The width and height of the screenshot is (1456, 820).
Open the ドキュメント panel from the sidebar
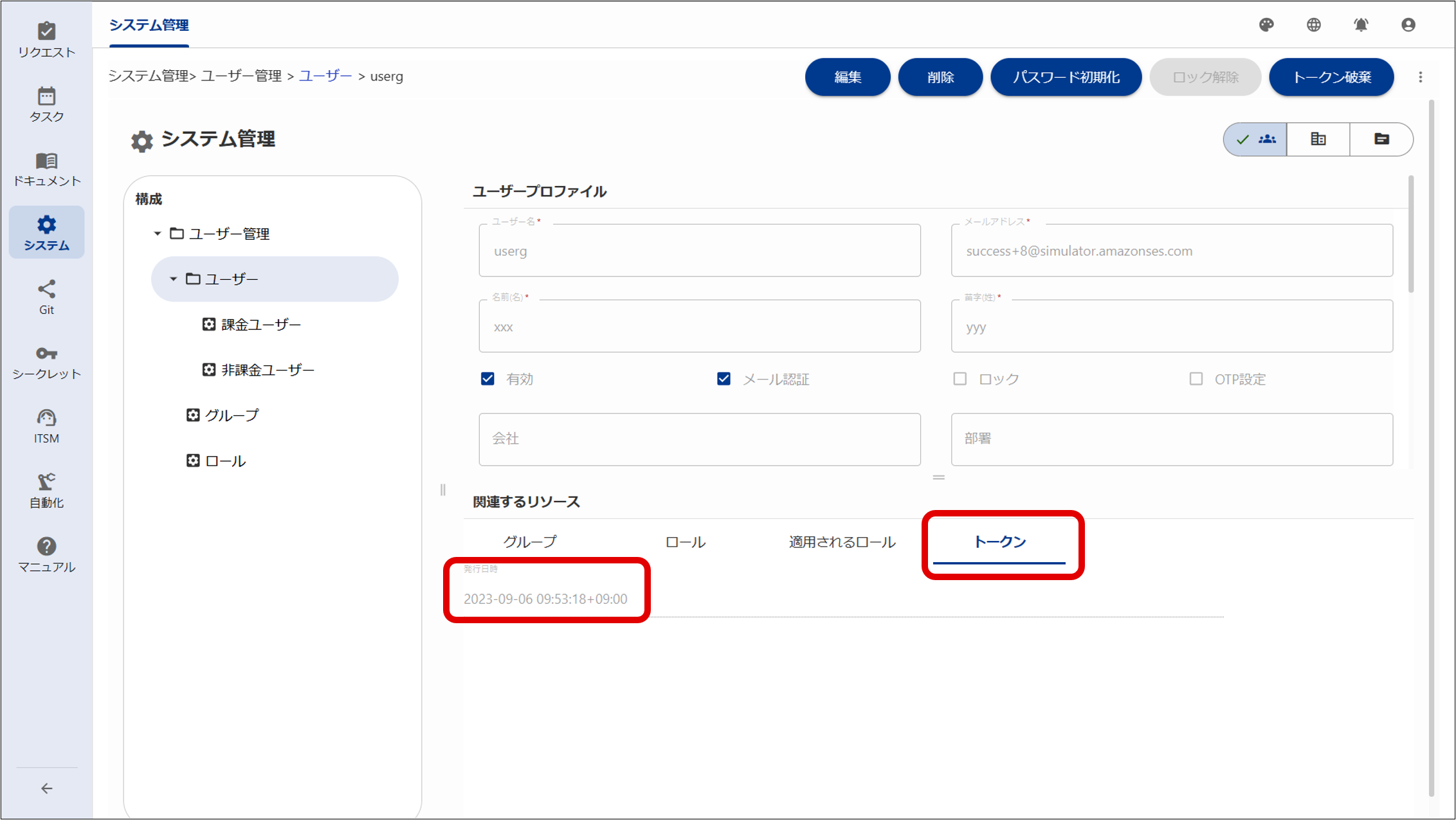click(x=46, y=168)
